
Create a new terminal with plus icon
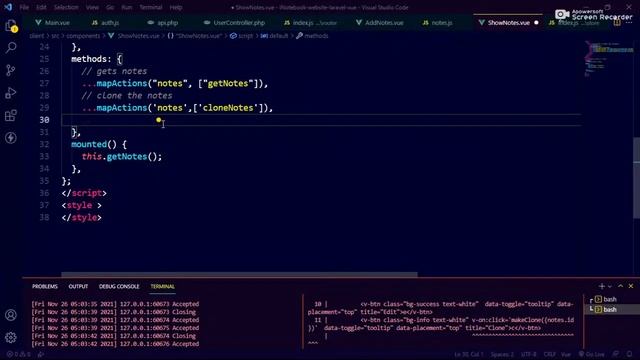point(601,287)
